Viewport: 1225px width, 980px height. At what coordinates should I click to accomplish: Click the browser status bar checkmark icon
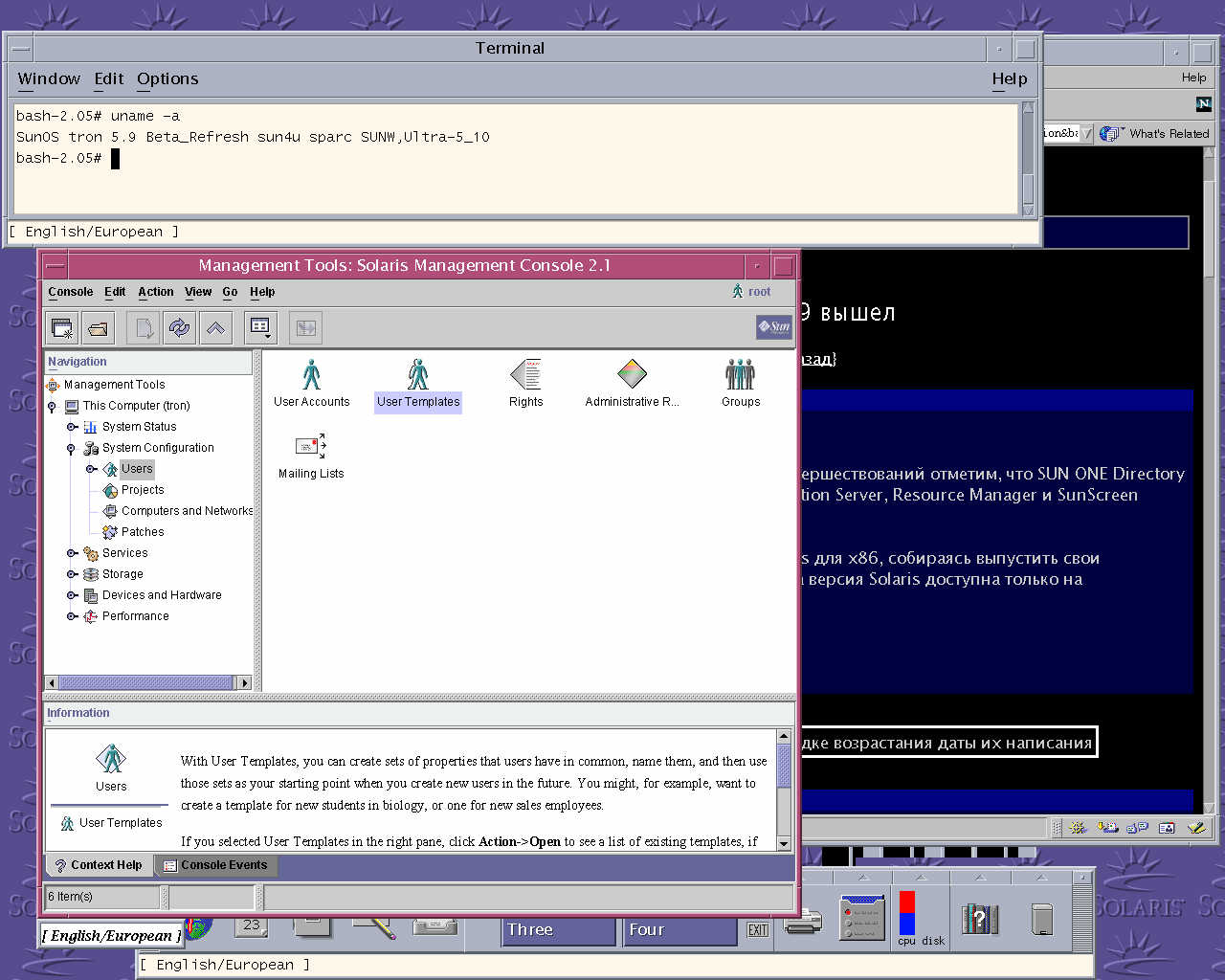[x=1197, y=827]
